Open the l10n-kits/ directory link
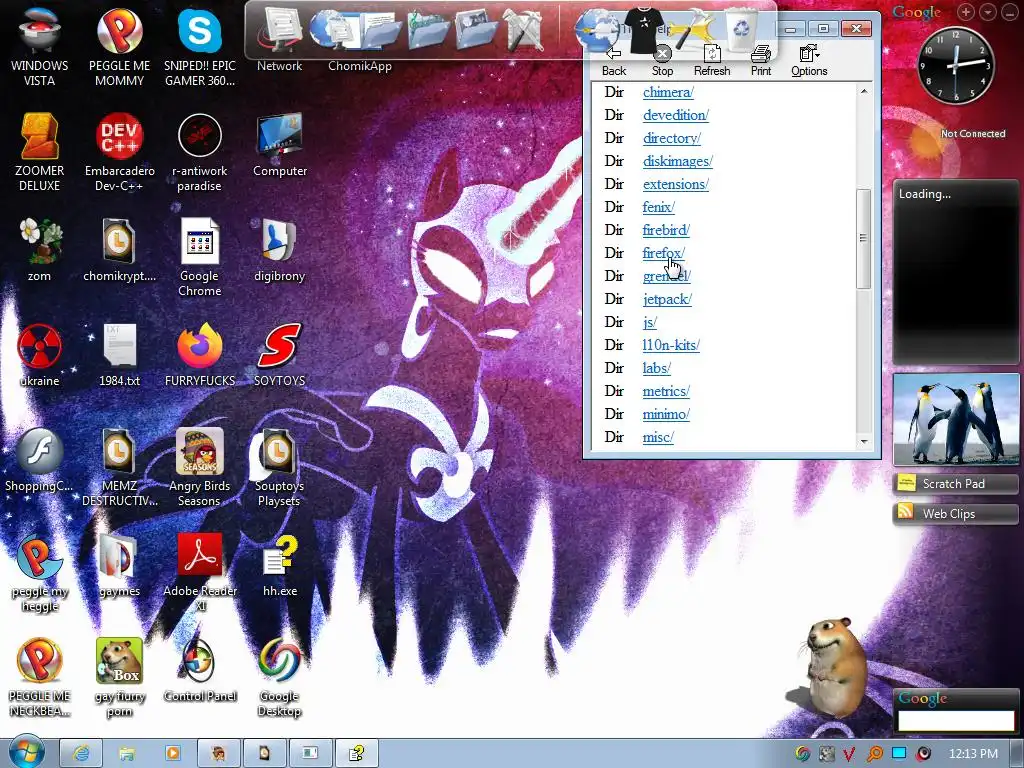1024x768 pixels. coord(671,345)
